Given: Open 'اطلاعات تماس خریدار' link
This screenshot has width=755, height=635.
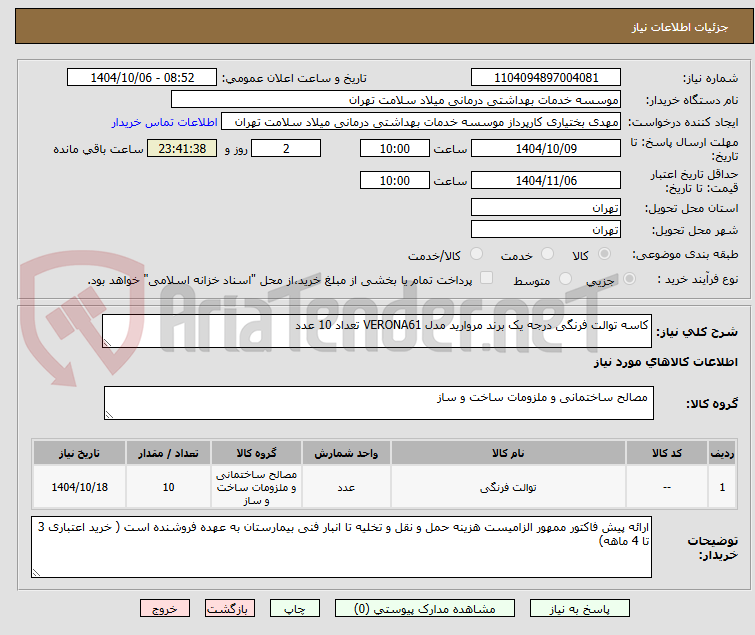Looking at the screenshot, I should pyautogui.click(x=165, y=122).
